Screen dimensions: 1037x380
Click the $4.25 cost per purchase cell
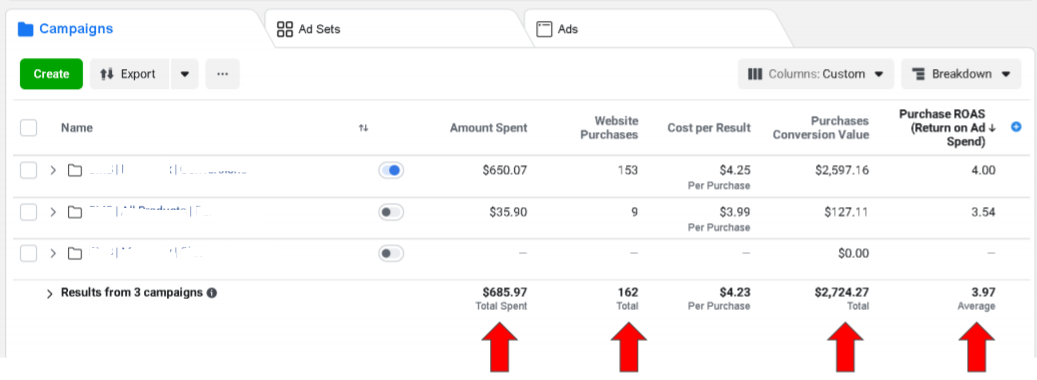(x=735, y=171)
